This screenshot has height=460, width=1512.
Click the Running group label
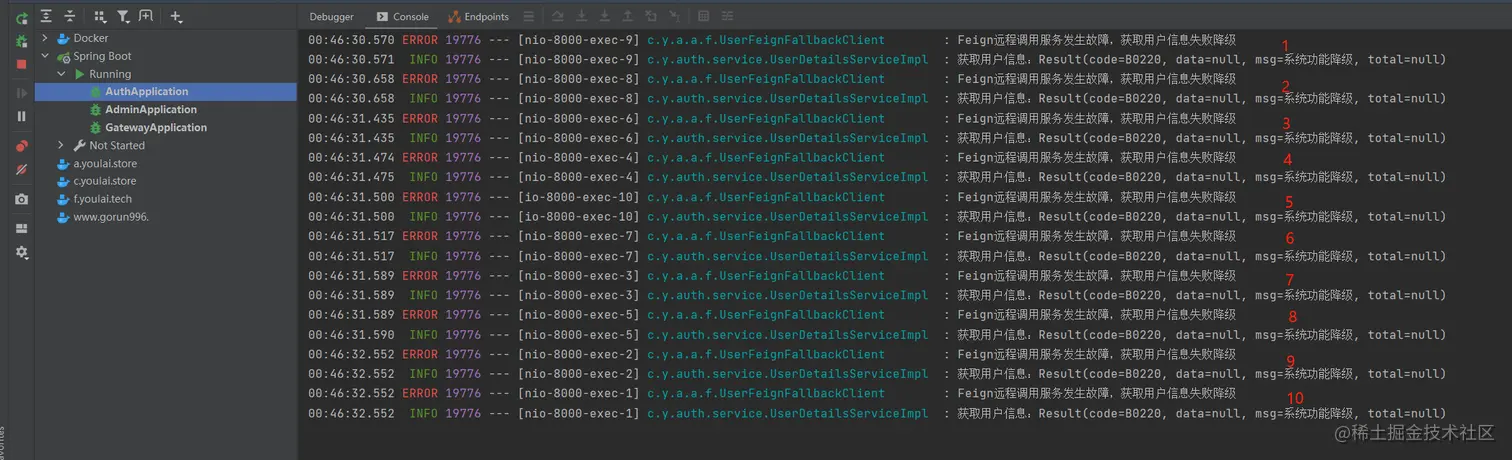point(110,74)
